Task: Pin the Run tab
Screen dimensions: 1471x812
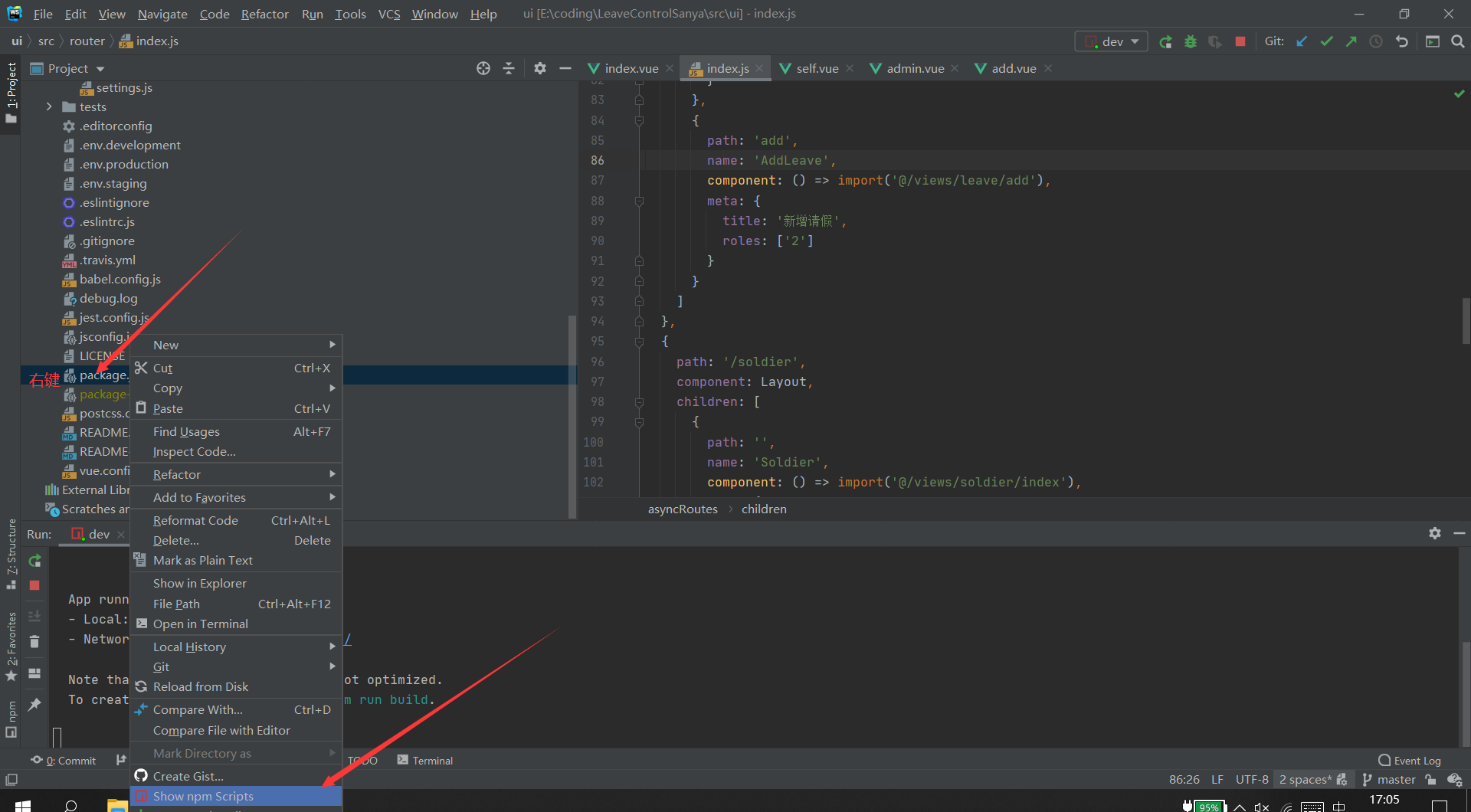Action: [x=34, y=705]
